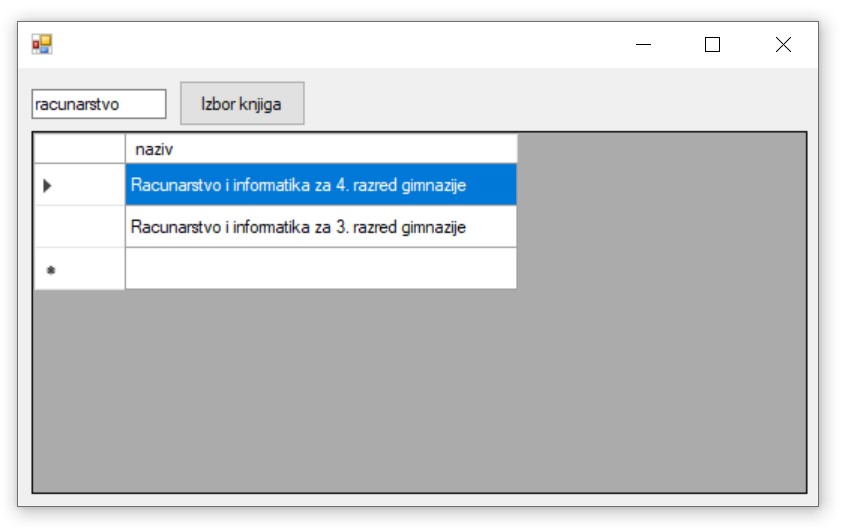The width and height of the screenshot is (846, 532).
Task: Click the racunarstvo search text box
Action: [x=98, y=104]
